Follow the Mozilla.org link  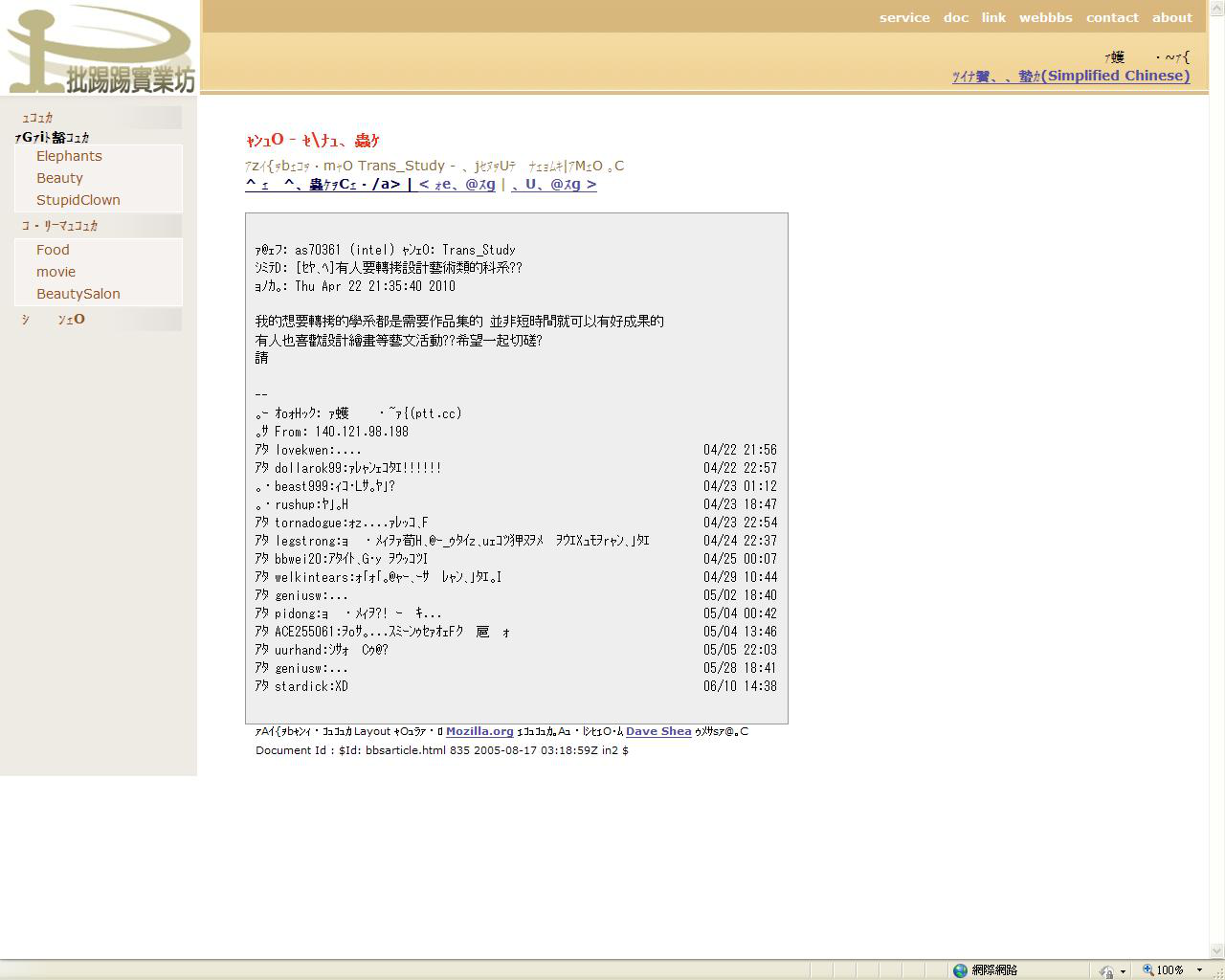pos(479,731)
